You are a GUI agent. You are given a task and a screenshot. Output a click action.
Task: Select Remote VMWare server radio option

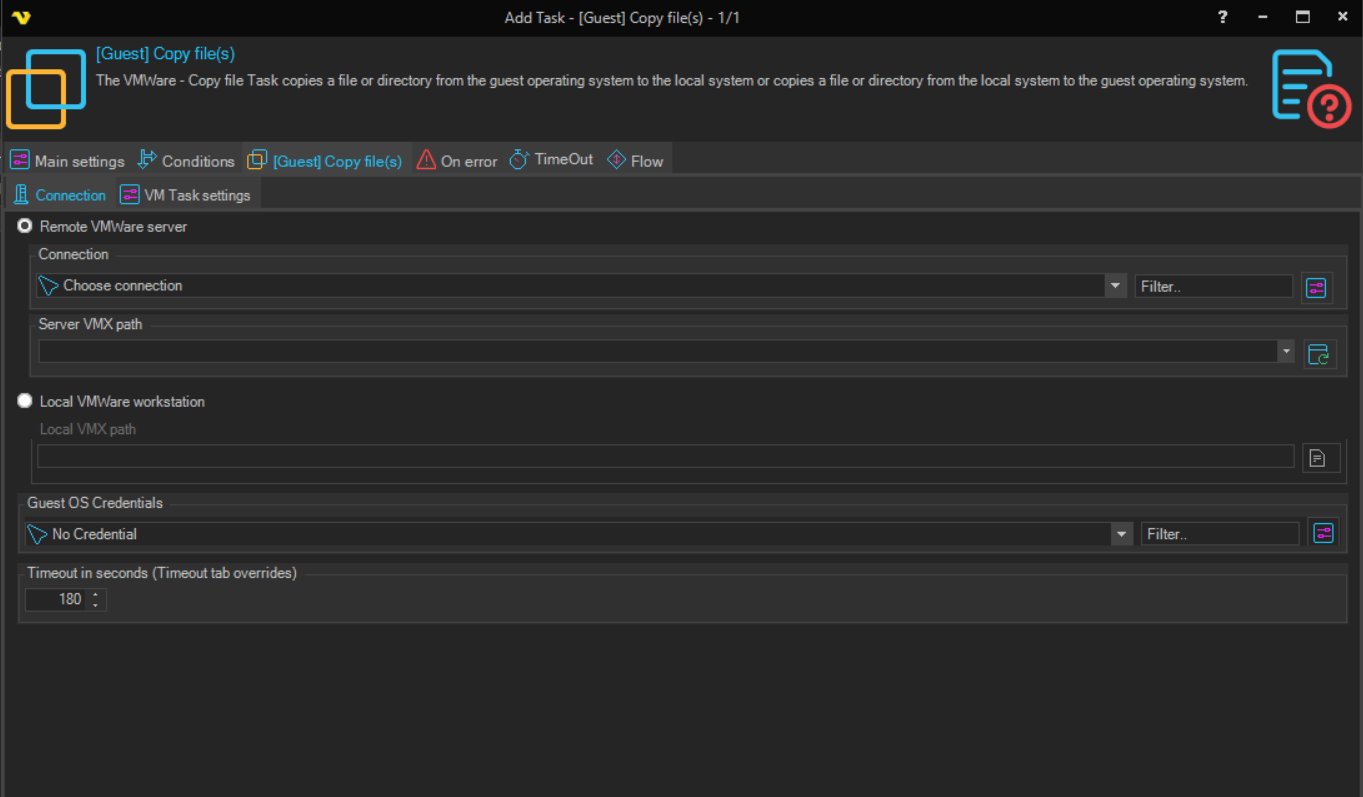(25, 226)
